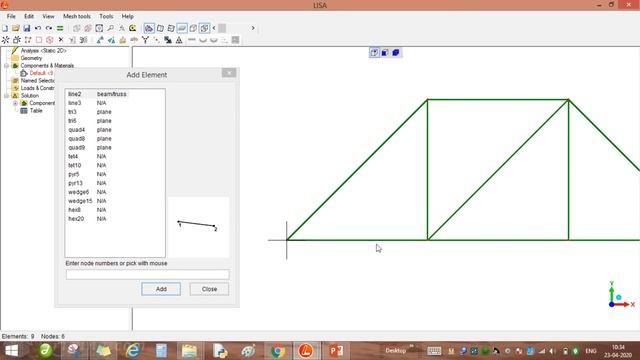
Task: Click the LISA app icon in taskbar
Action: pyautogui.click(x=306, y=351)
